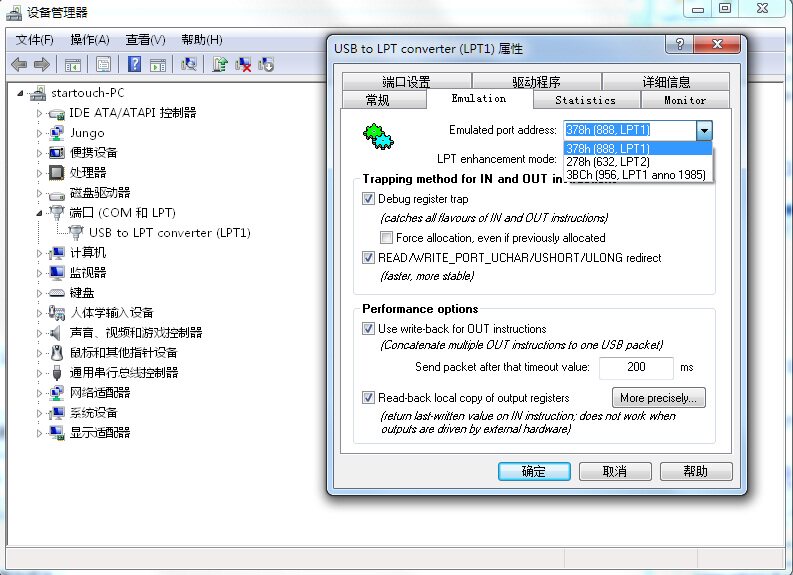793x575 pixels.
Task: Click the 确定 OK button
Action: (x=534, y=471)
